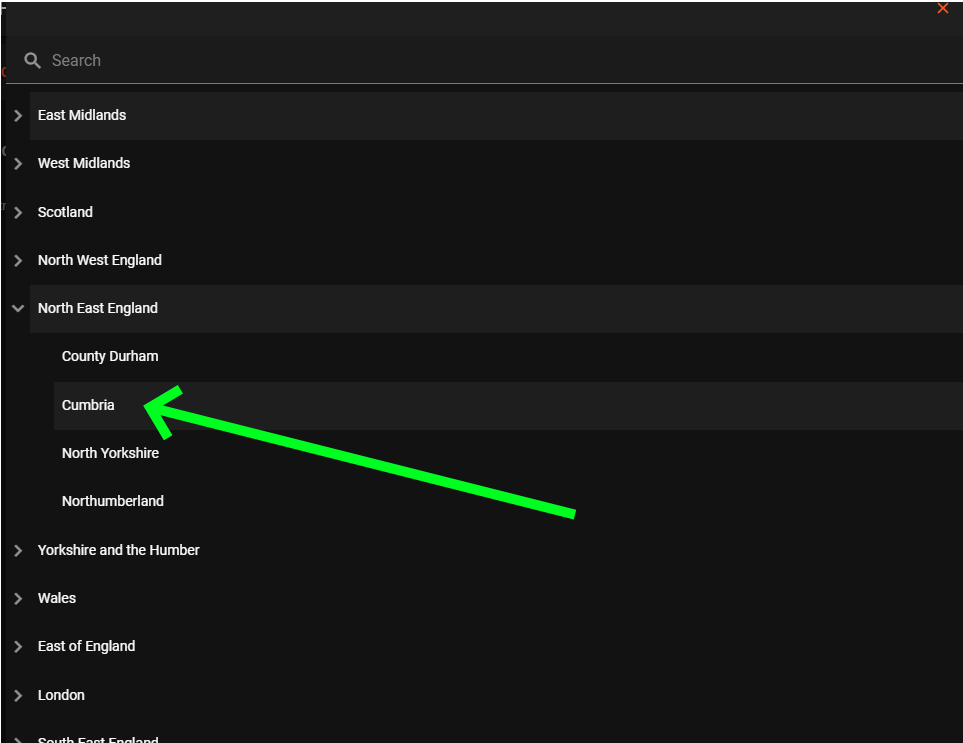Expand North West England chevron
The height and width of the screenshot is (743, 963).
[18, 261]
